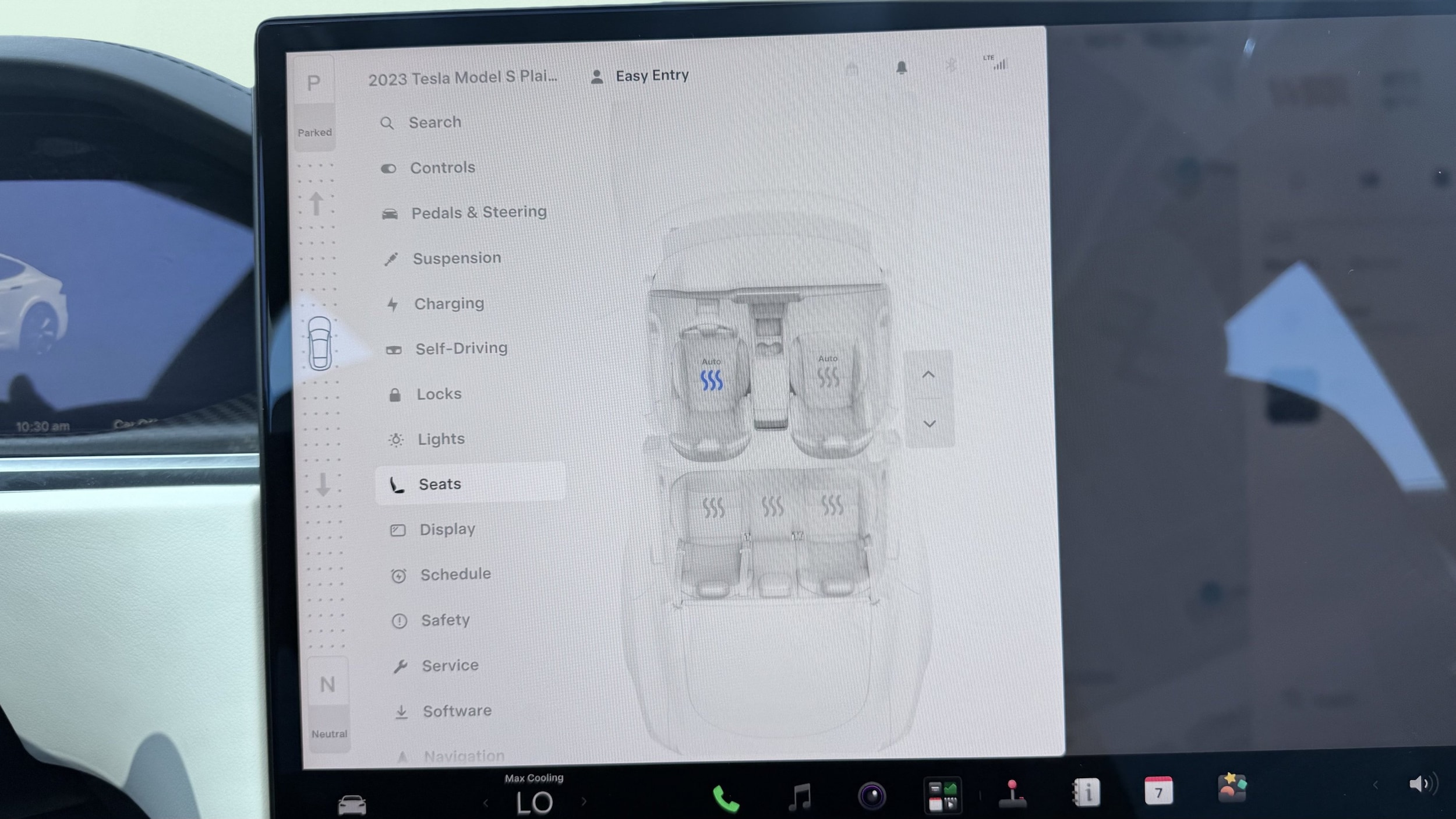Tap the car handle on the gear selector strip
The width and height of the screenshot is (1456, 819).
pos(320,344)
